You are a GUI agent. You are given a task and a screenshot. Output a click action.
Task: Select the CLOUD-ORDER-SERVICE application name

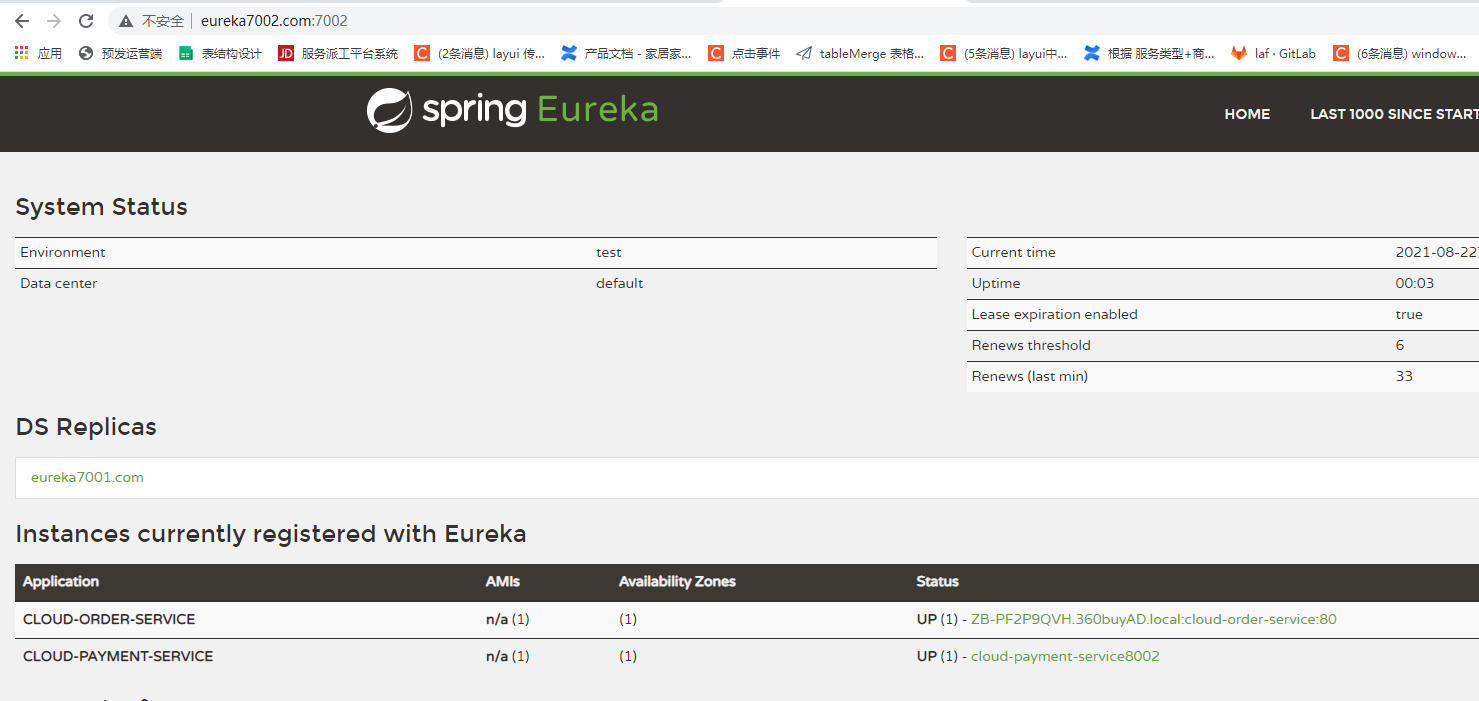coord(109,619)
